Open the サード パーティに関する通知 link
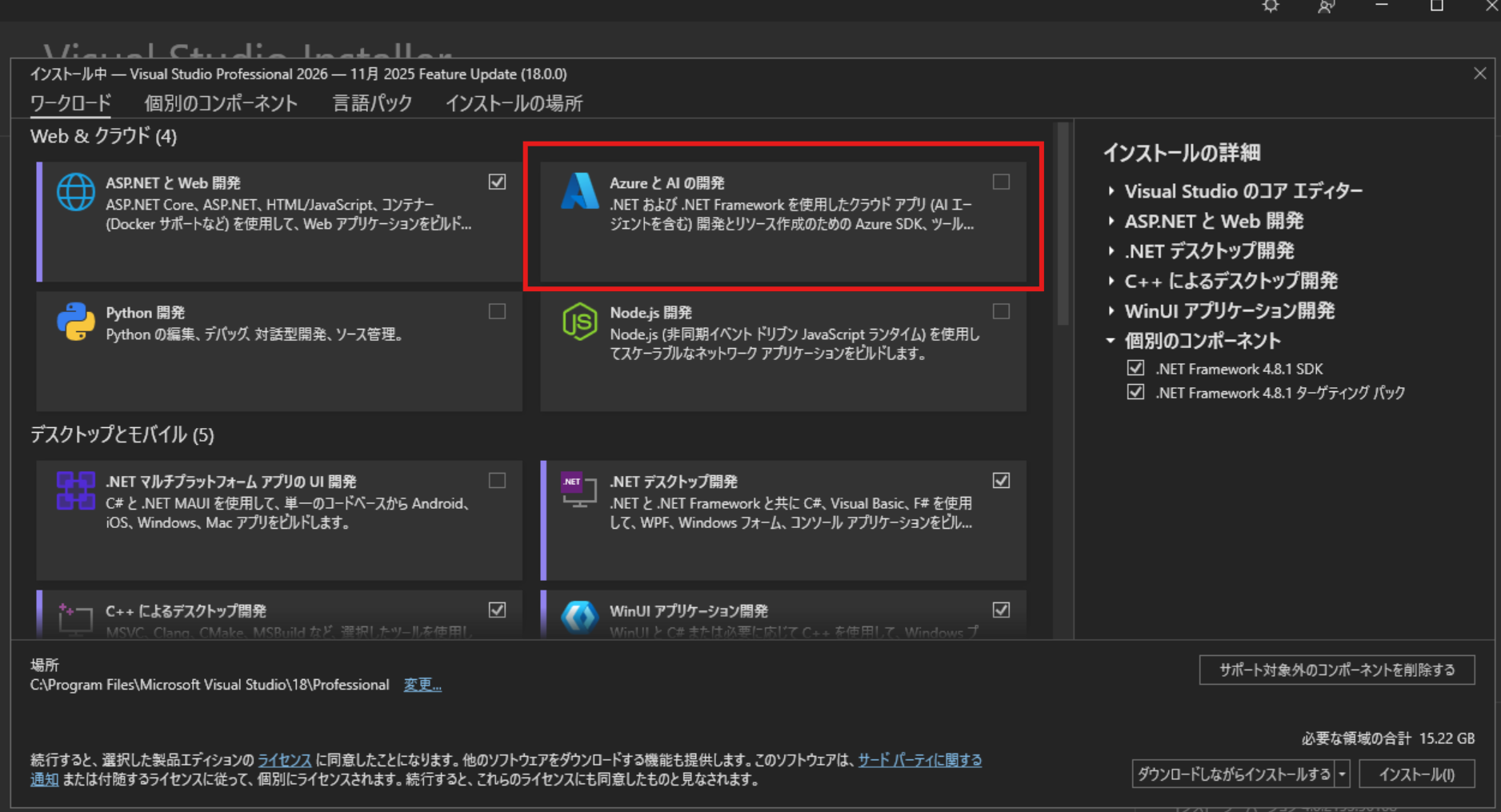 [920, 760]
